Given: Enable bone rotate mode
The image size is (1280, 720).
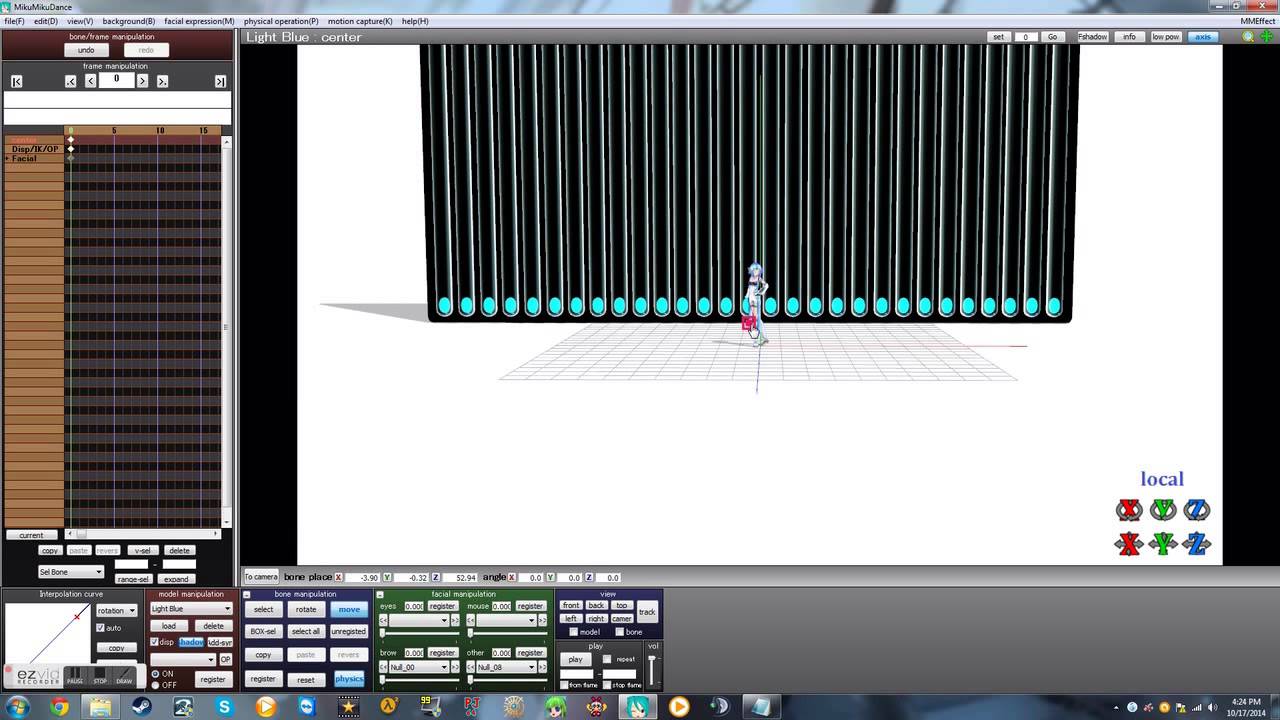Looking at the screenshot, I should [x=306, y=609].
